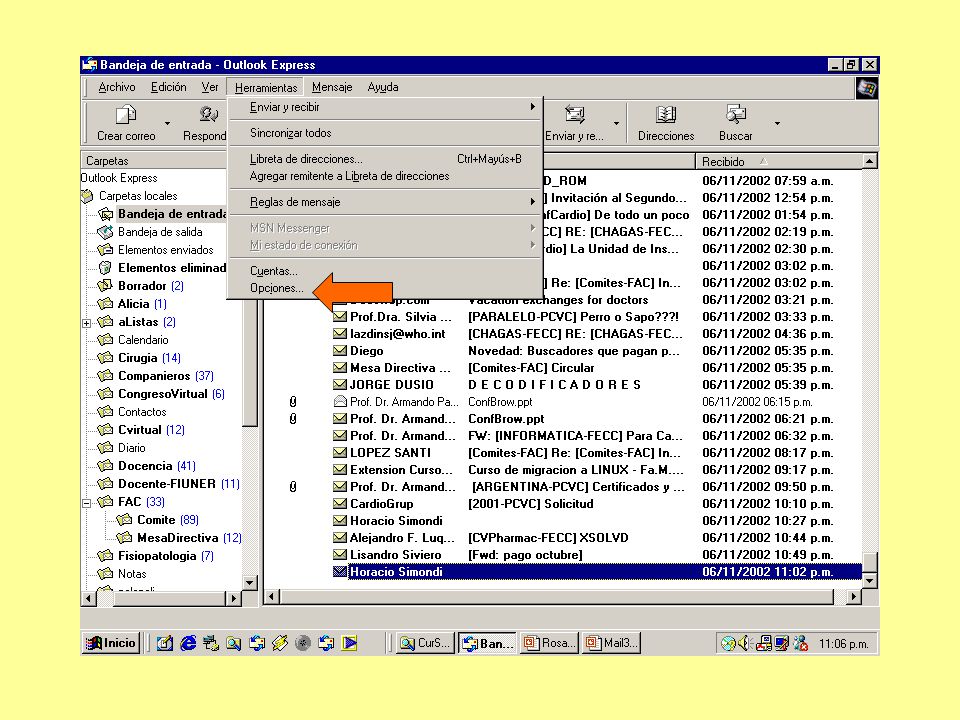Switch to Rosa... taskbar button
This screenshot has width=960, height=720.
(549, 643)
